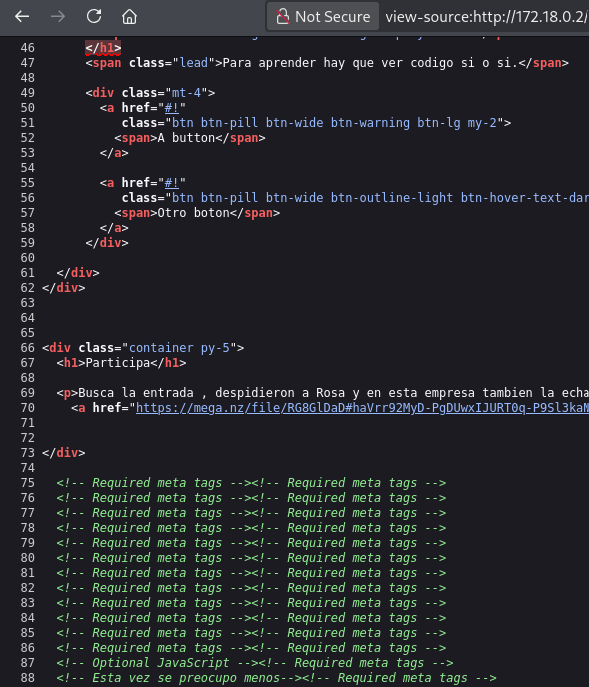
Task: Click the 'container py-5' class value
Action: coord(179,348)
